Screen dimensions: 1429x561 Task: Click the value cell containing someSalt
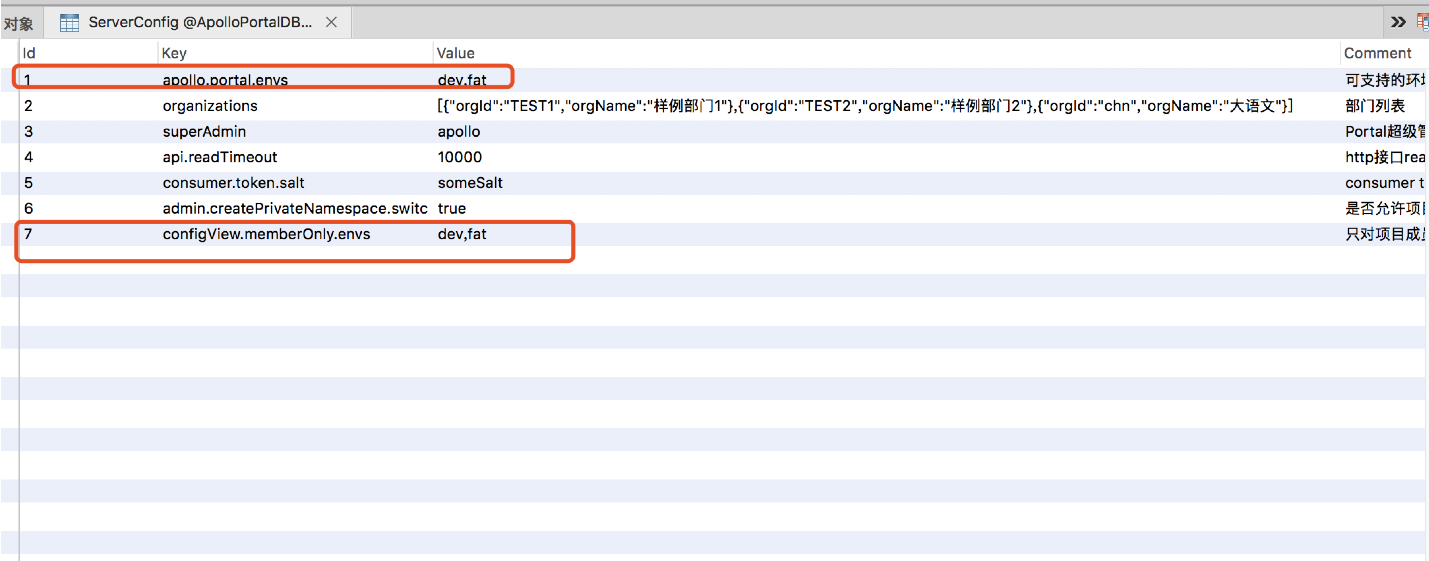[x=886, y=183]
